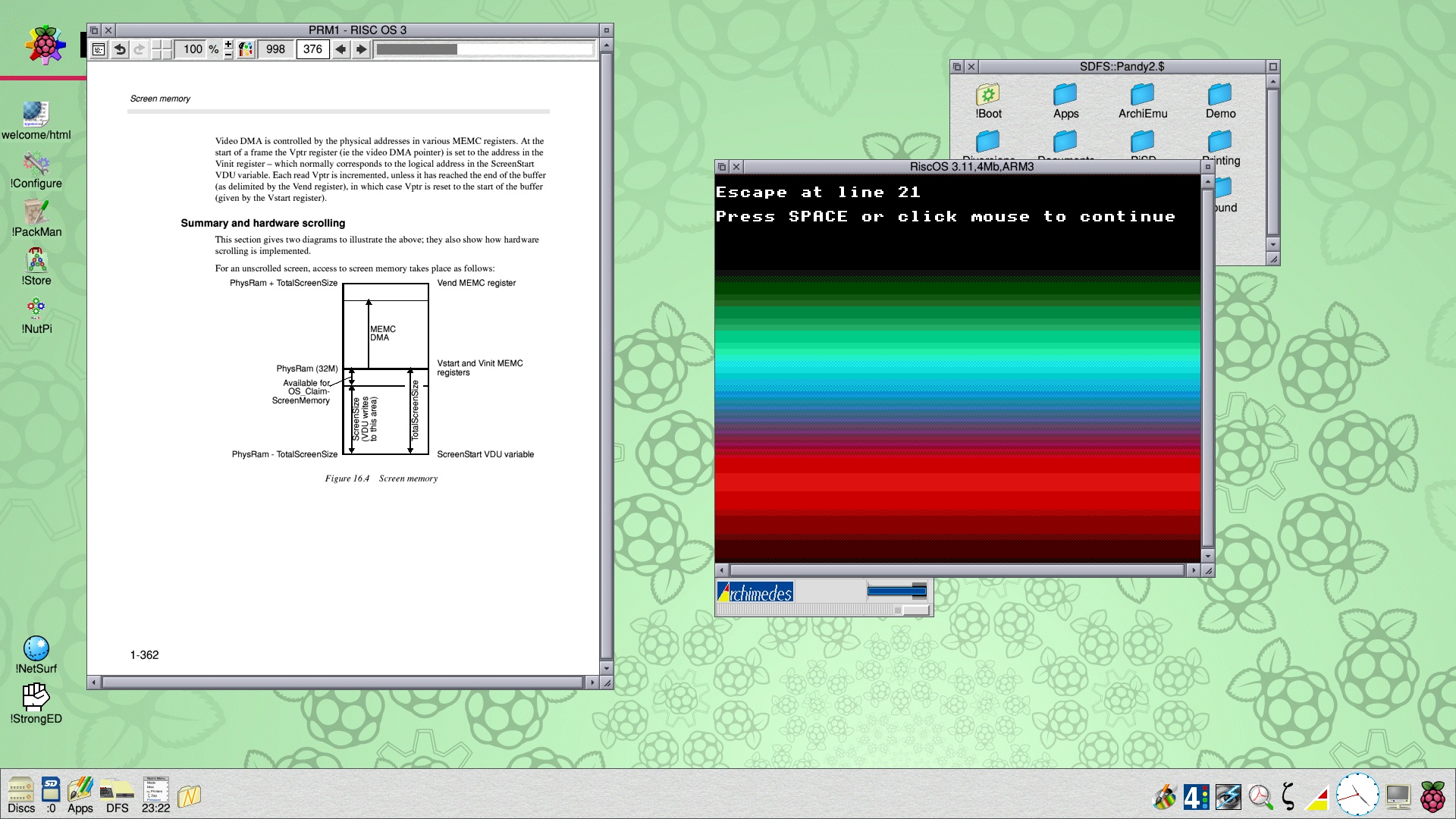
Task: Click the SDFS filer vertical scrollbar down arrow
Action: [1273, 244]
